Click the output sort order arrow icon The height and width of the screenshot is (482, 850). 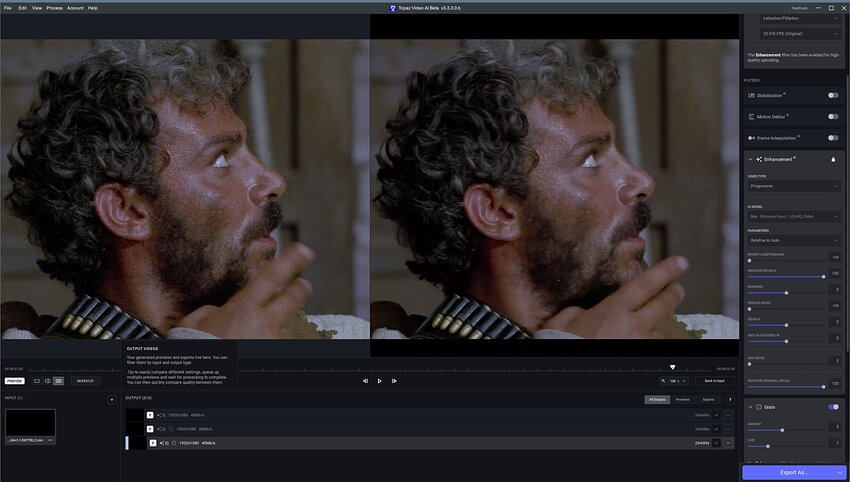730,400
